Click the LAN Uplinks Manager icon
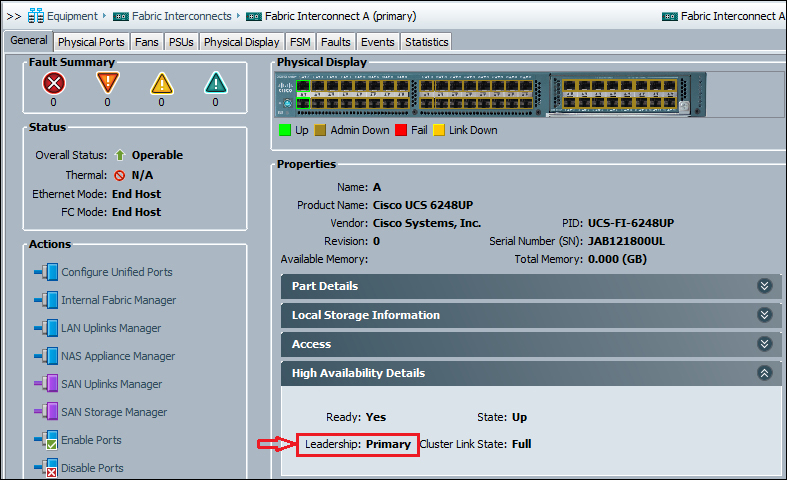 pyautogui.click(x=46, y=328)
